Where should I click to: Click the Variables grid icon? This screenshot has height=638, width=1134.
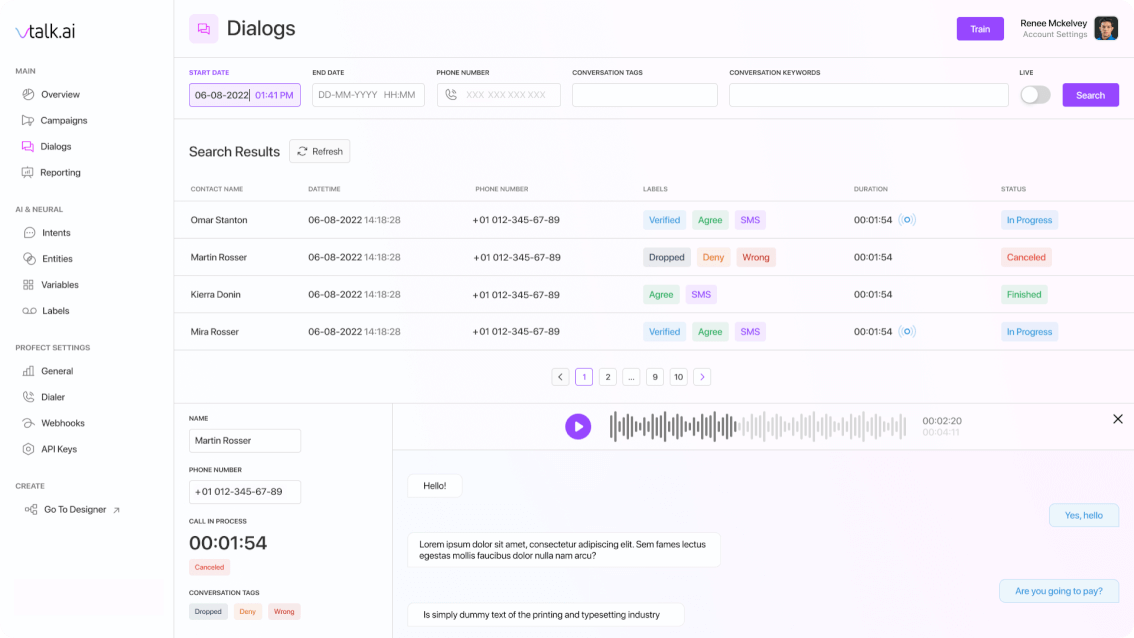click(28, 284)
